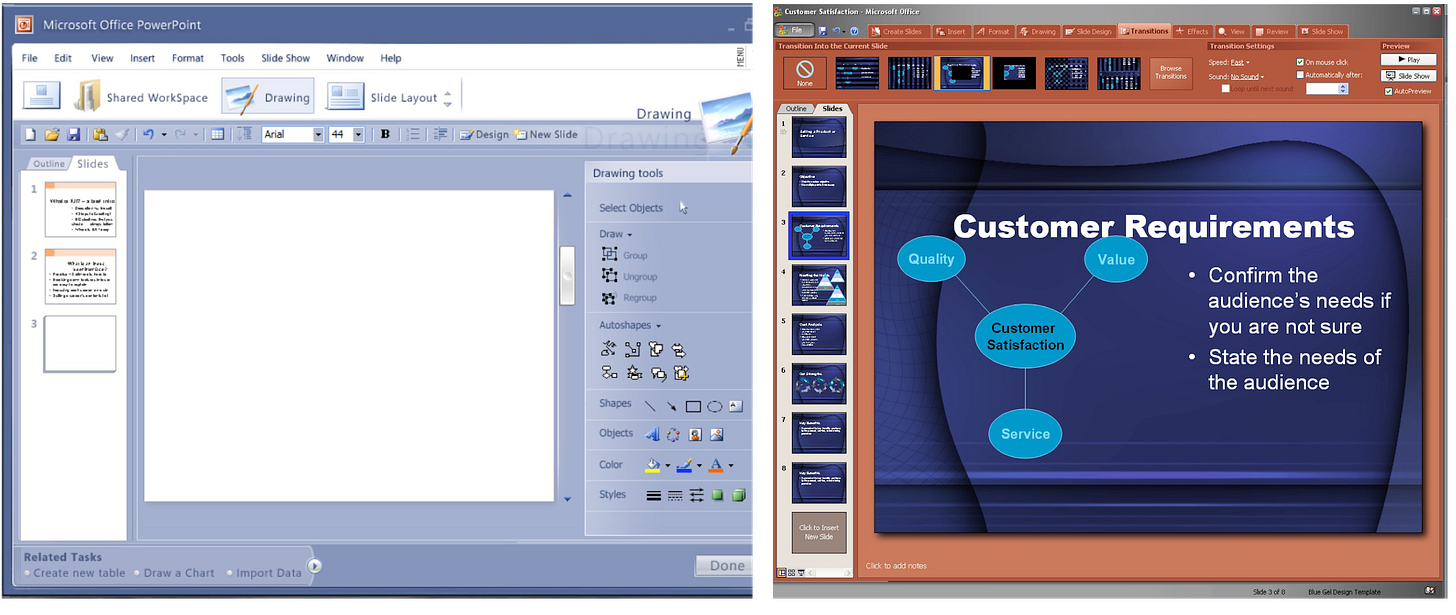
Task: Click the fill color paint bucket swatch
Action: click(653, 465)
